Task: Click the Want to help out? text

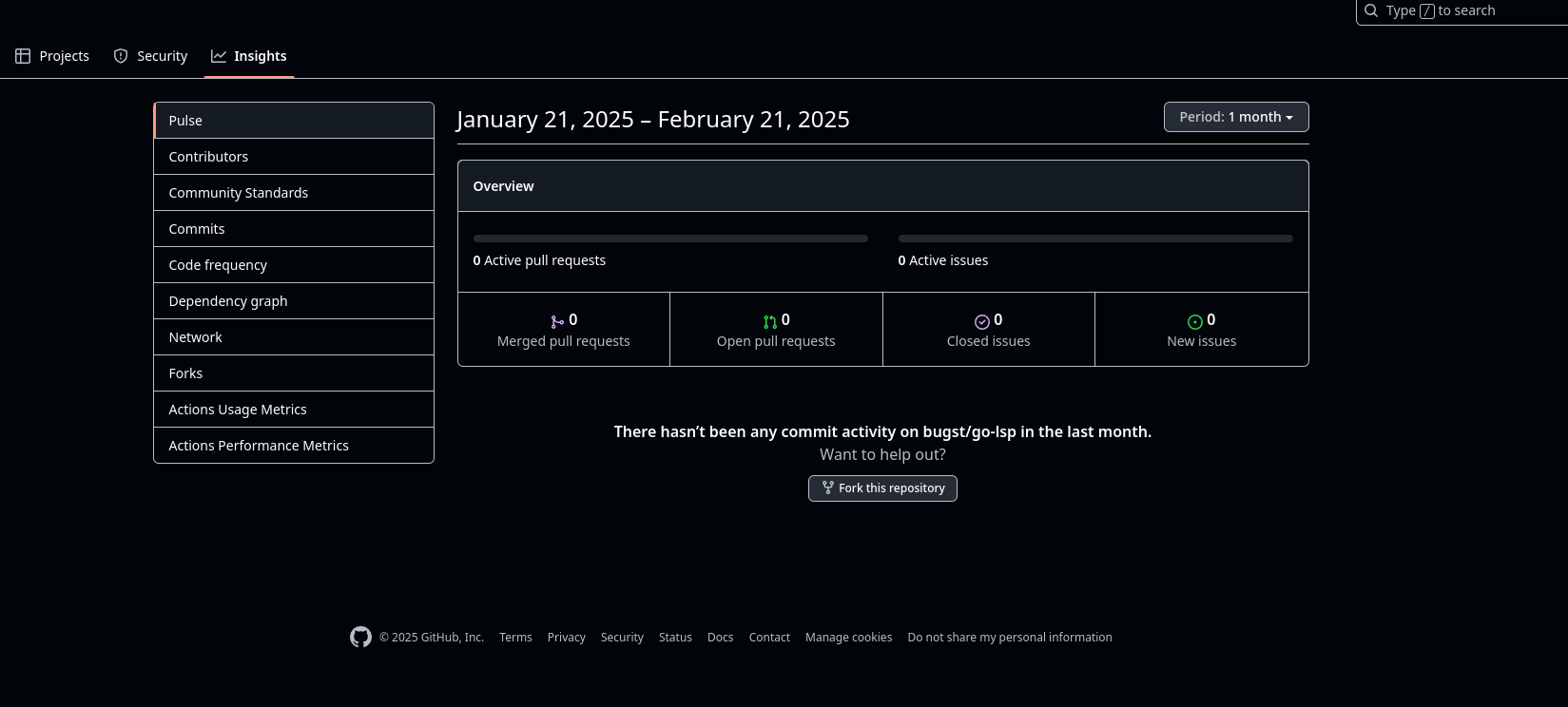Action: (x=882, y=454)
